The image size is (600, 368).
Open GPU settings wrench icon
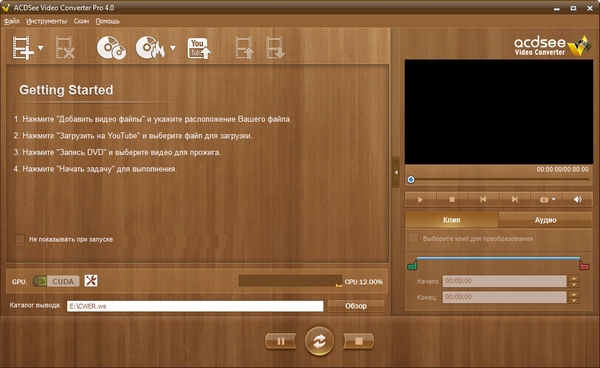pyautogui.click(x=91, y=281)
